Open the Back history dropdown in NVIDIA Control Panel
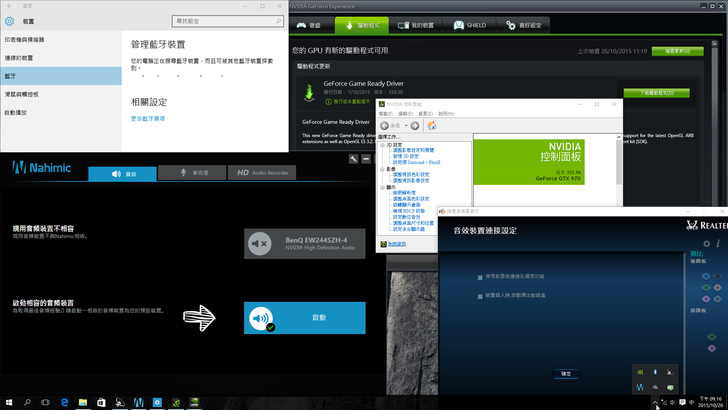This screenshot has height=410, width=728. [x=406, y=126]
